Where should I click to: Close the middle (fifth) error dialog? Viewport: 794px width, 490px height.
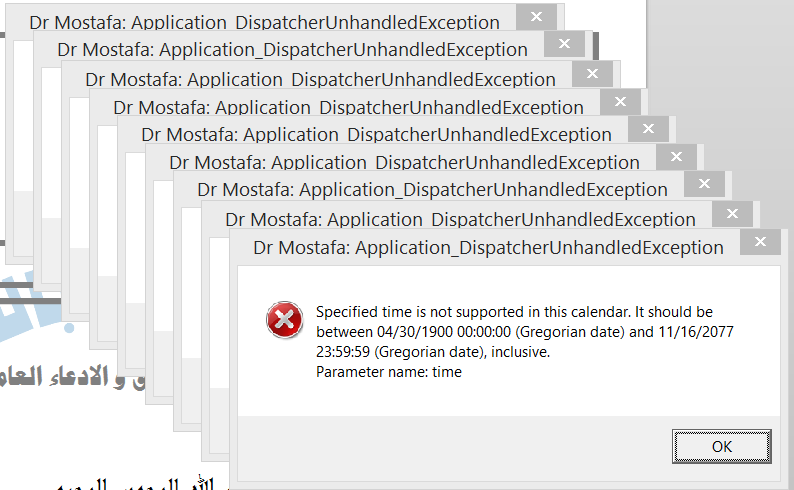click(x=653, y=129)
